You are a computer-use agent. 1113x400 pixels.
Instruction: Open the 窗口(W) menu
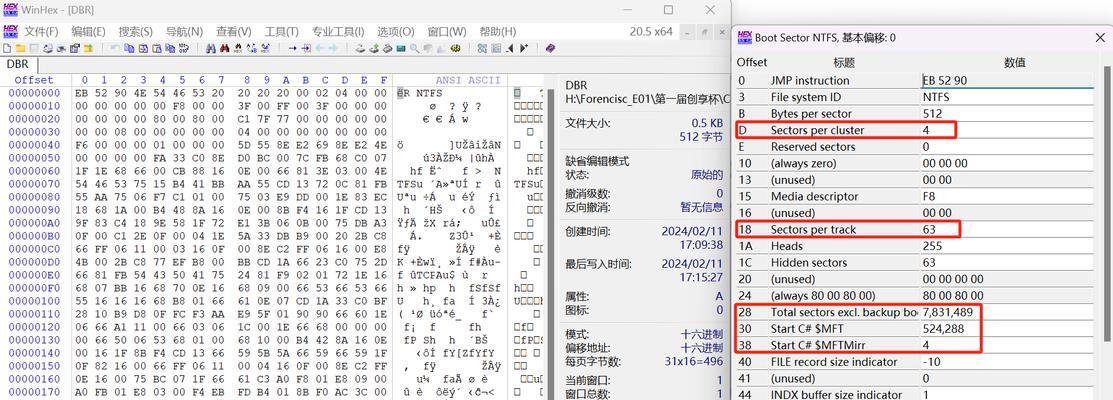[446, 31]
